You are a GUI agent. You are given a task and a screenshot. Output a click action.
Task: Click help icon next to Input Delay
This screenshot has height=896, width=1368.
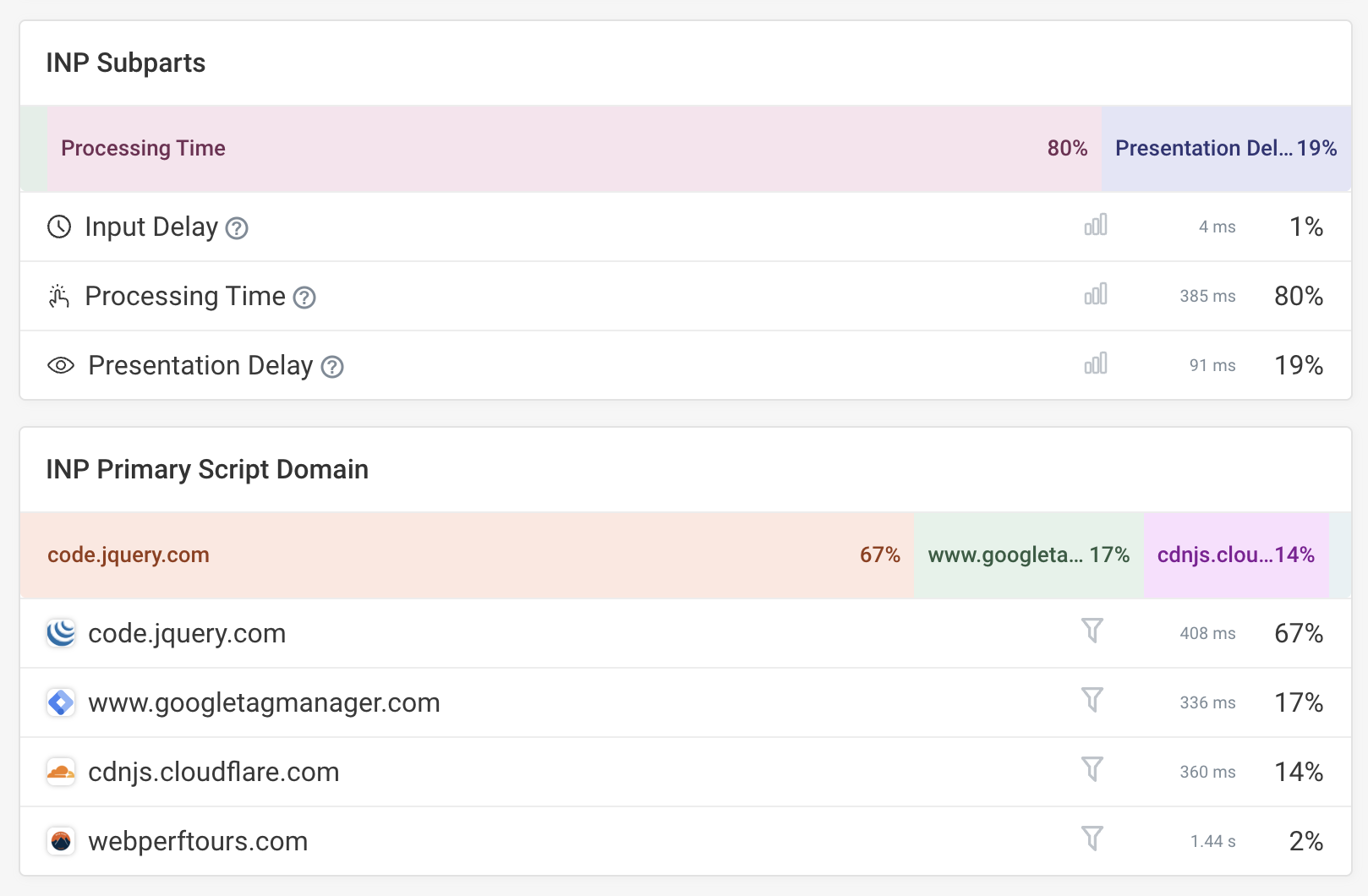click(237, 228)
